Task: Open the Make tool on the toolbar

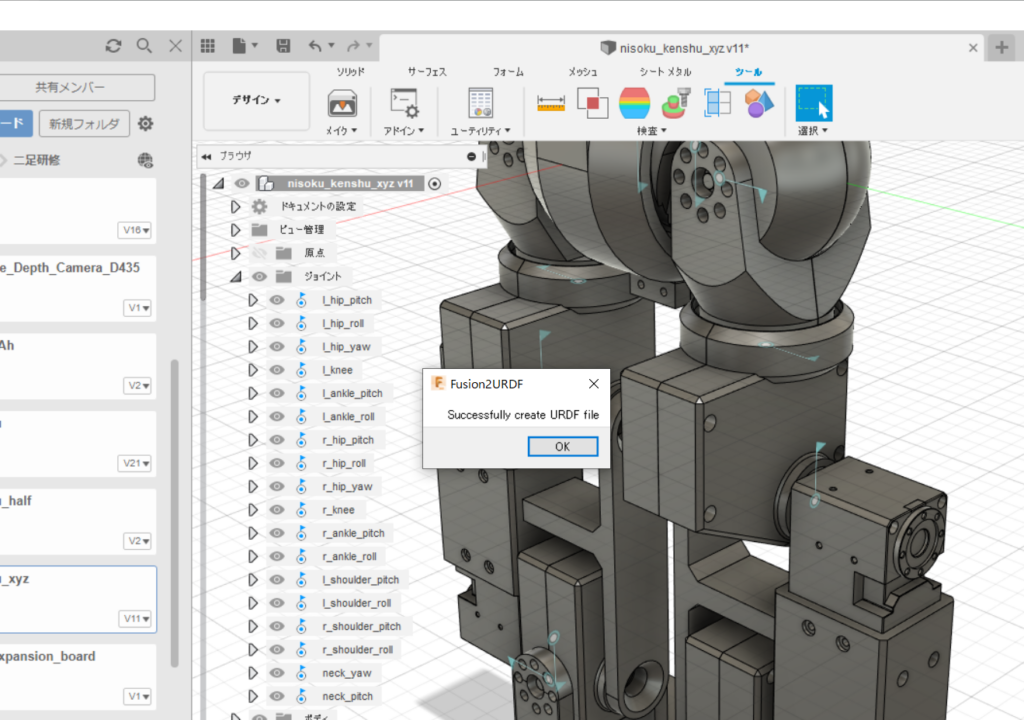Action: tap(340, 101)
